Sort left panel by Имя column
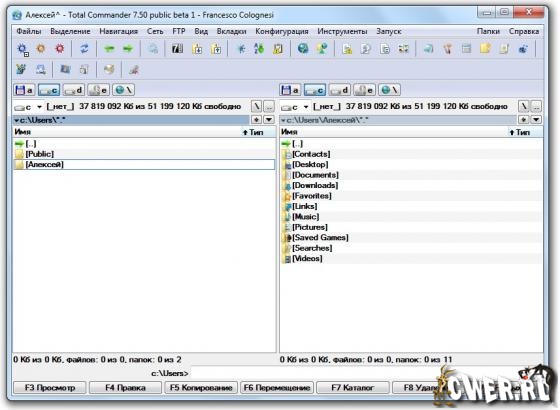Image resolution: width=560 pixels, height=410 pixels. pos(126,132)
